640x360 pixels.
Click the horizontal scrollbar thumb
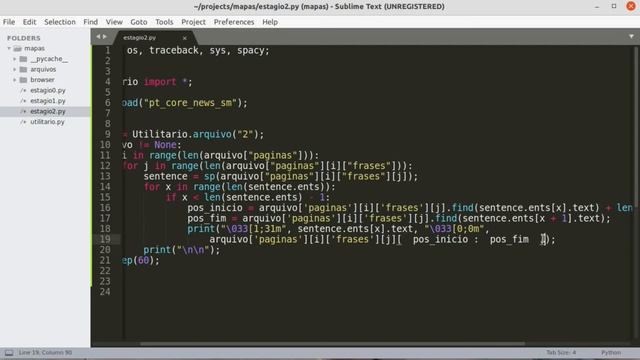tap(332, 344)
